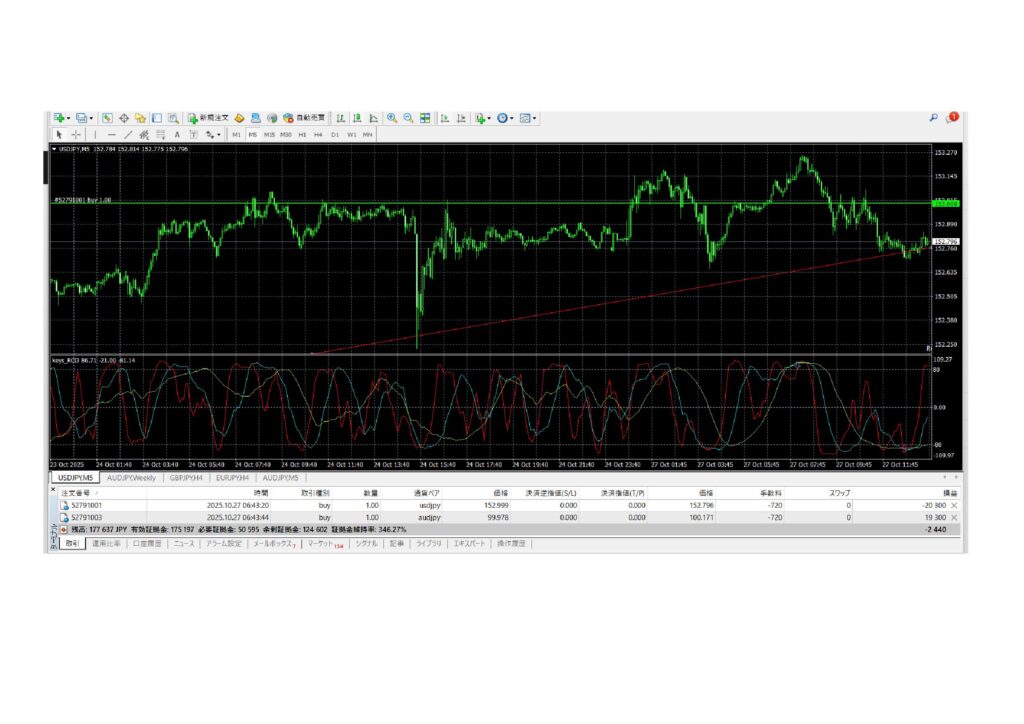1024x724 pixels.
Task: Close the usdjpy order 52791001
Action: (953, 506)
